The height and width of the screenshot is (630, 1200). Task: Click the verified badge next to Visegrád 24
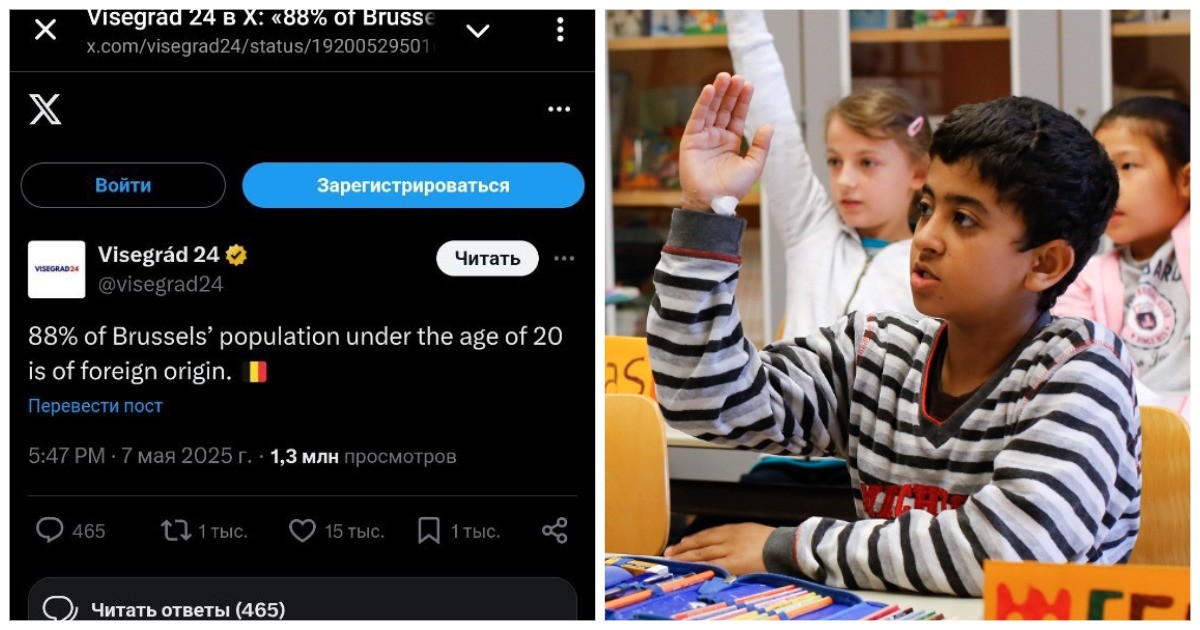(236, 256)
